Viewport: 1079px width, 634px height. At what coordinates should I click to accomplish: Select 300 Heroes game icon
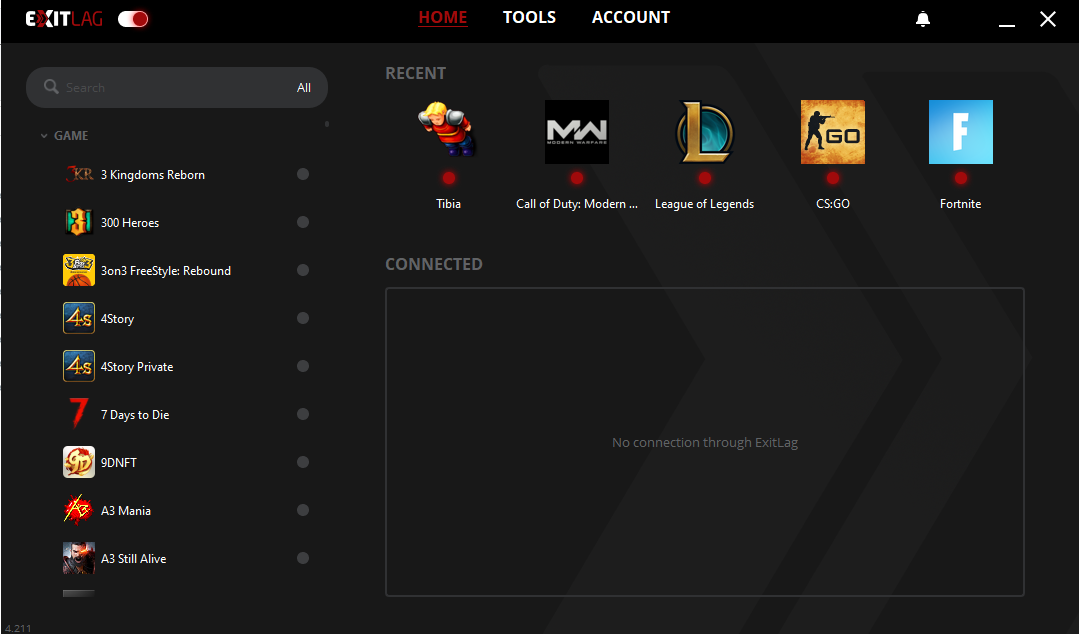[x=79, y=222]
